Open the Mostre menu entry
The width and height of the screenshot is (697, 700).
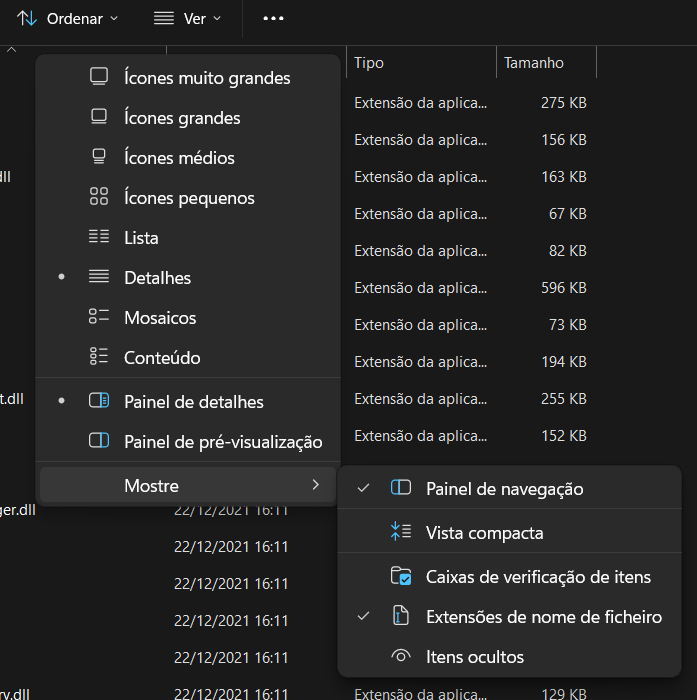coord(188,485)
